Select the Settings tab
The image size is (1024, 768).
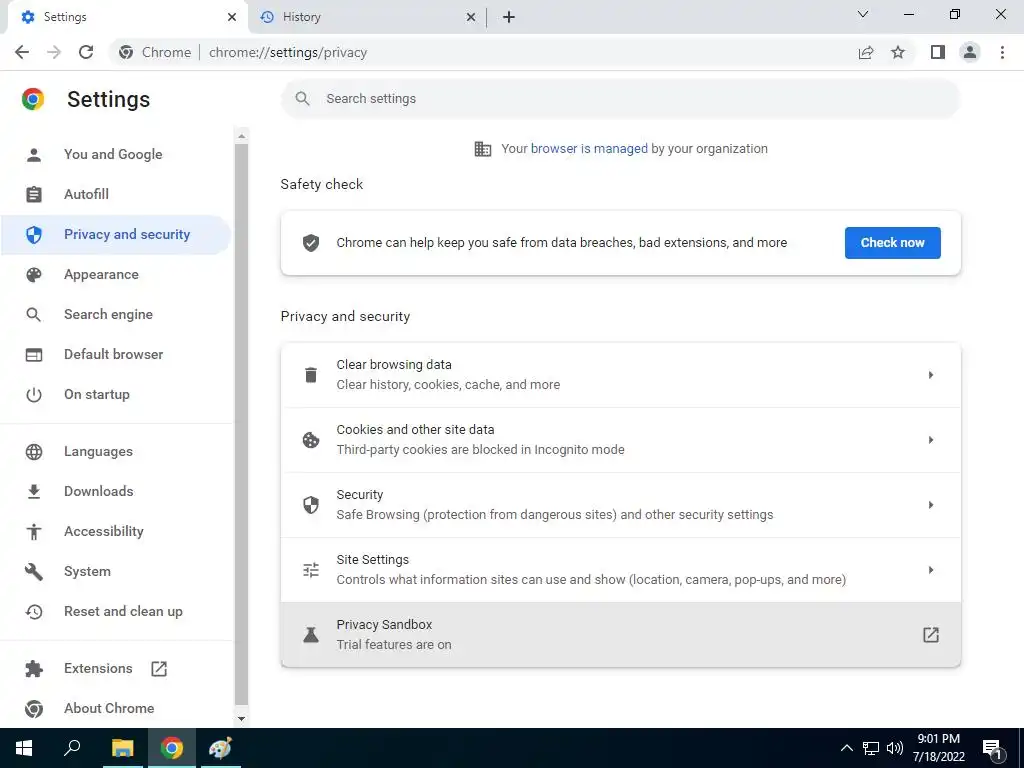point(128,17)
